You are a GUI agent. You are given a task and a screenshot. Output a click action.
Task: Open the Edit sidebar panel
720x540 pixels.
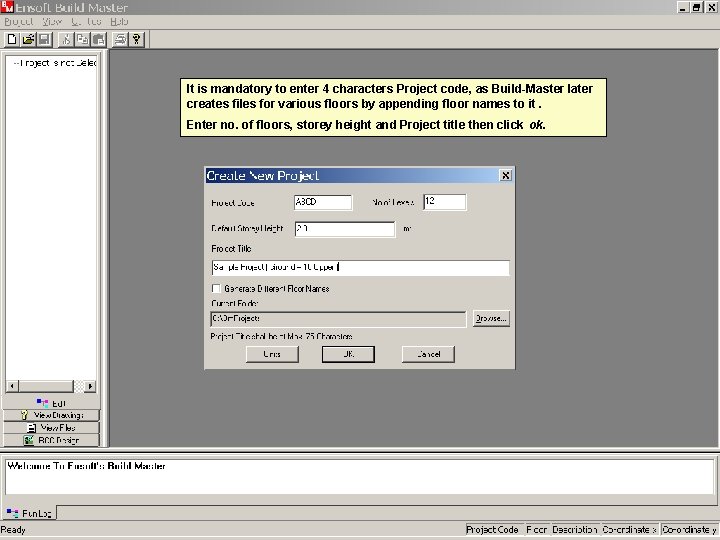pos(51,403)
